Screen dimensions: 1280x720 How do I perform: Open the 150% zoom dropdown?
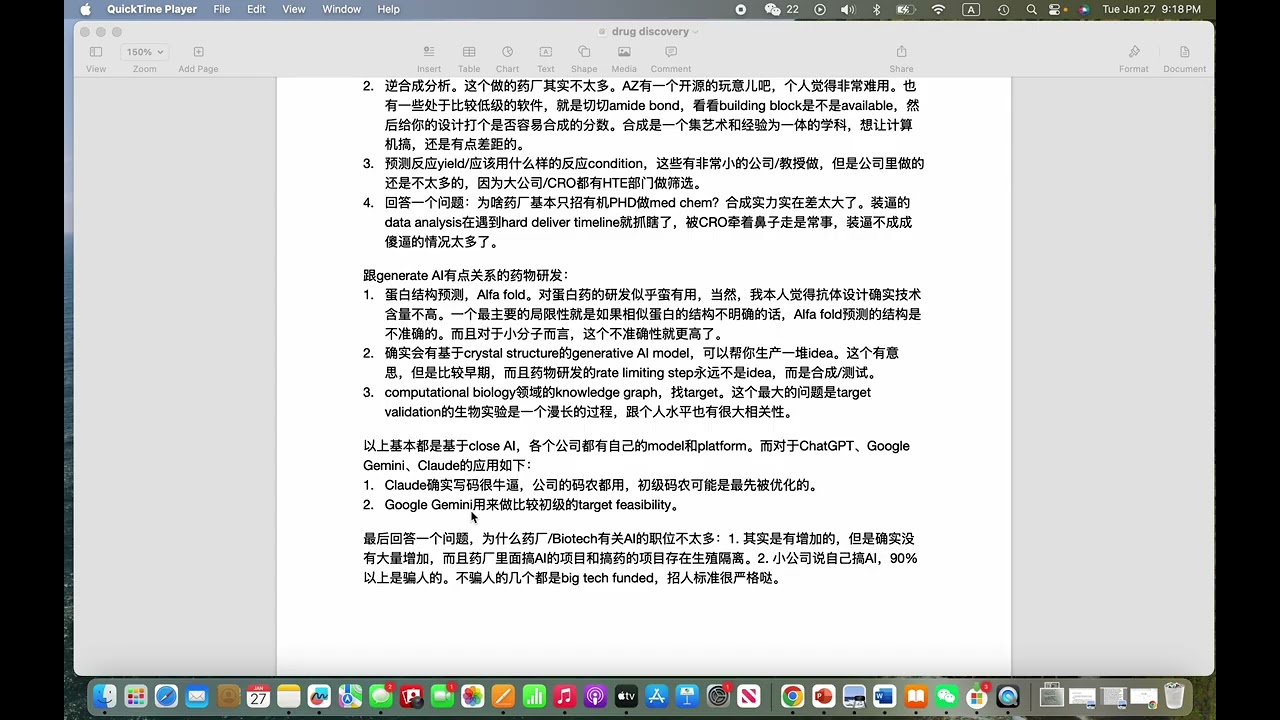coord(145,52)
